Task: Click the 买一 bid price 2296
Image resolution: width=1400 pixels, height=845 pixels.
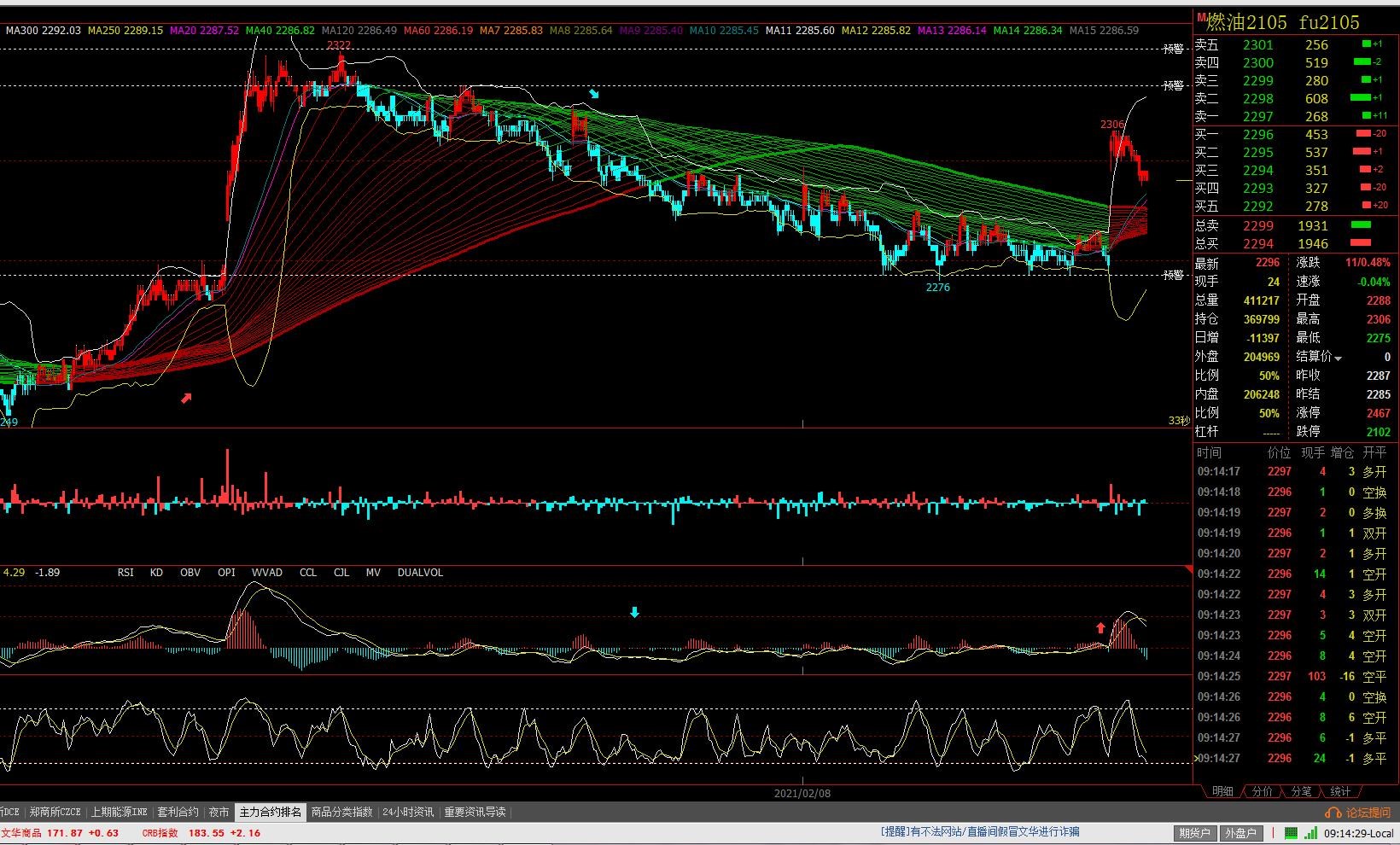Action: point(1257,135)
